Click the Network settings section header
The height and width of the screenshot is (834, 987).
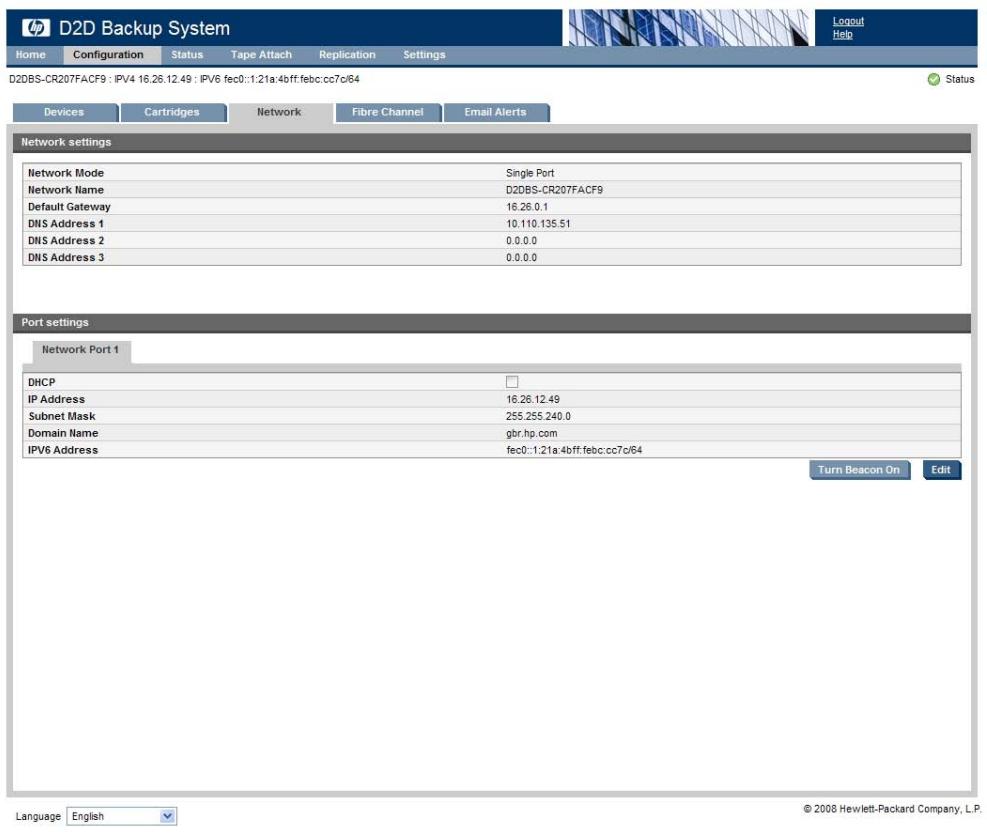coord(492,142)
